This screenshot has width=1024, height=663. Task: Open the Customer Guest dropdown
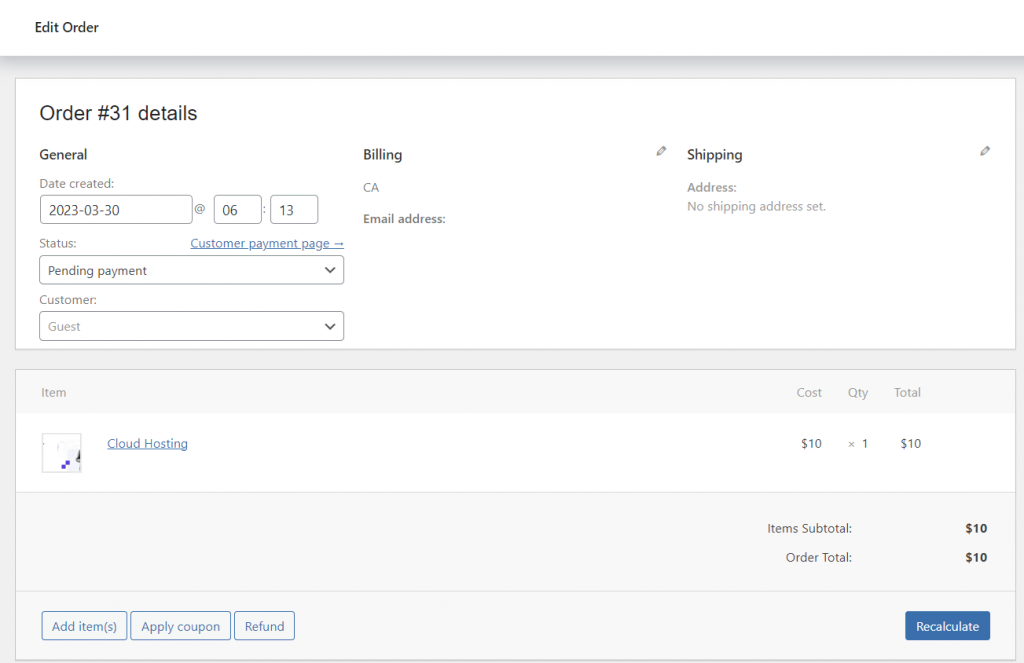[191, 326]
